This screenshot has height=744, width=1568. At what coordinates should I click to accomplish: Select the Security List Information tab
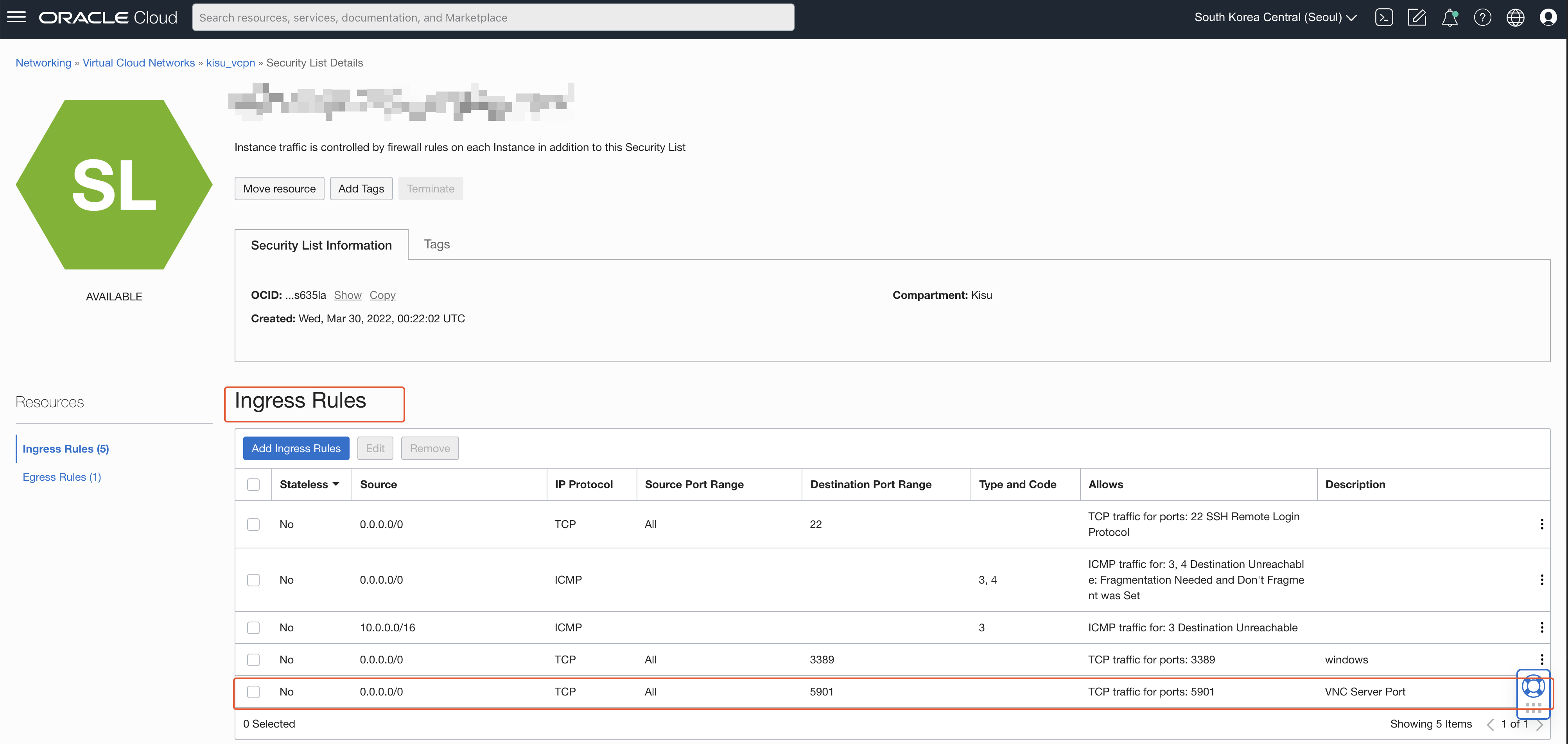coord(321,245)
